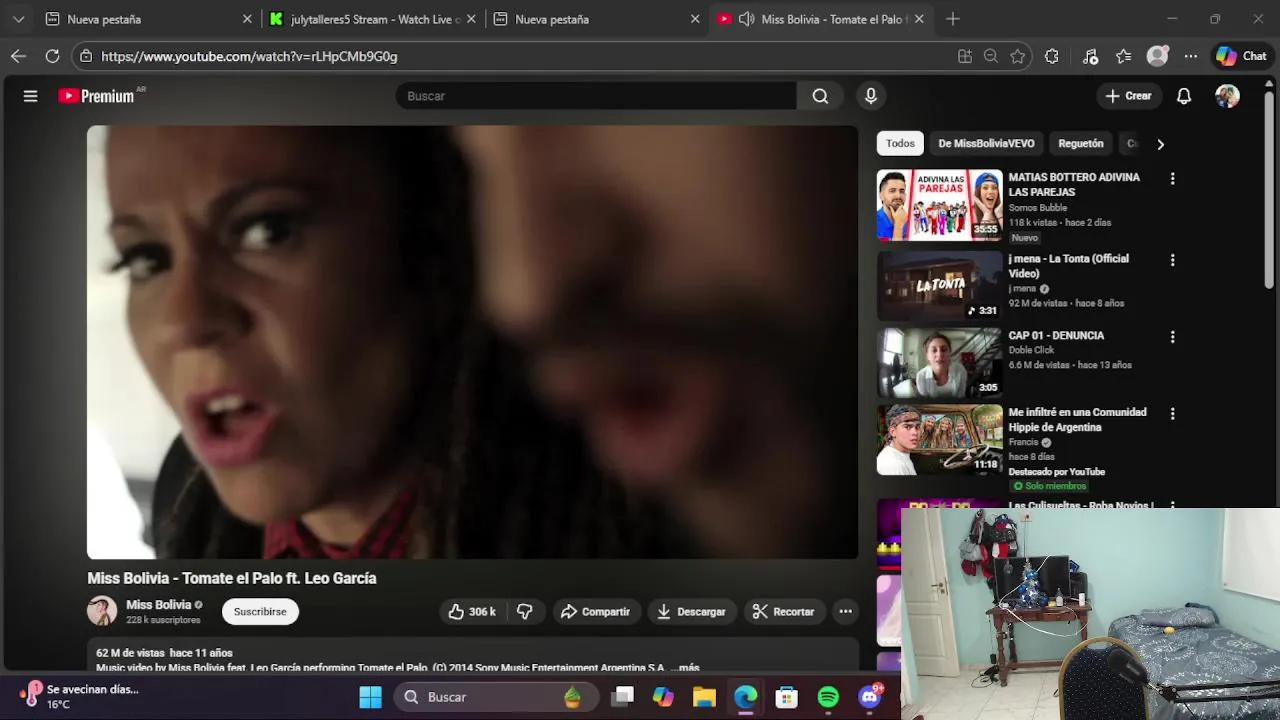Focus the YouTube Buscar search field

[x=596, y=96]
